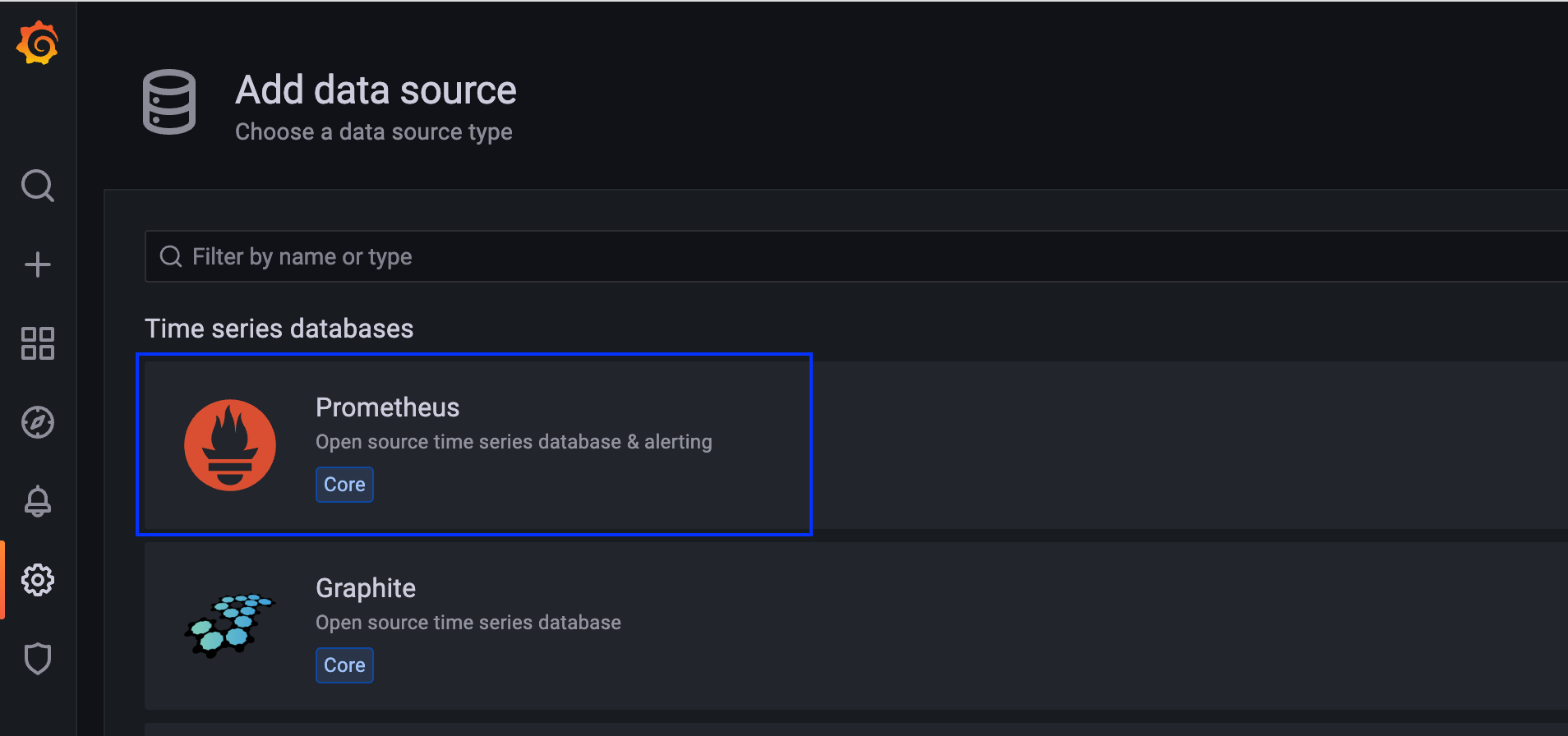
Task: Open Configuration with the gear icon
Action: (x=38, y=580)
